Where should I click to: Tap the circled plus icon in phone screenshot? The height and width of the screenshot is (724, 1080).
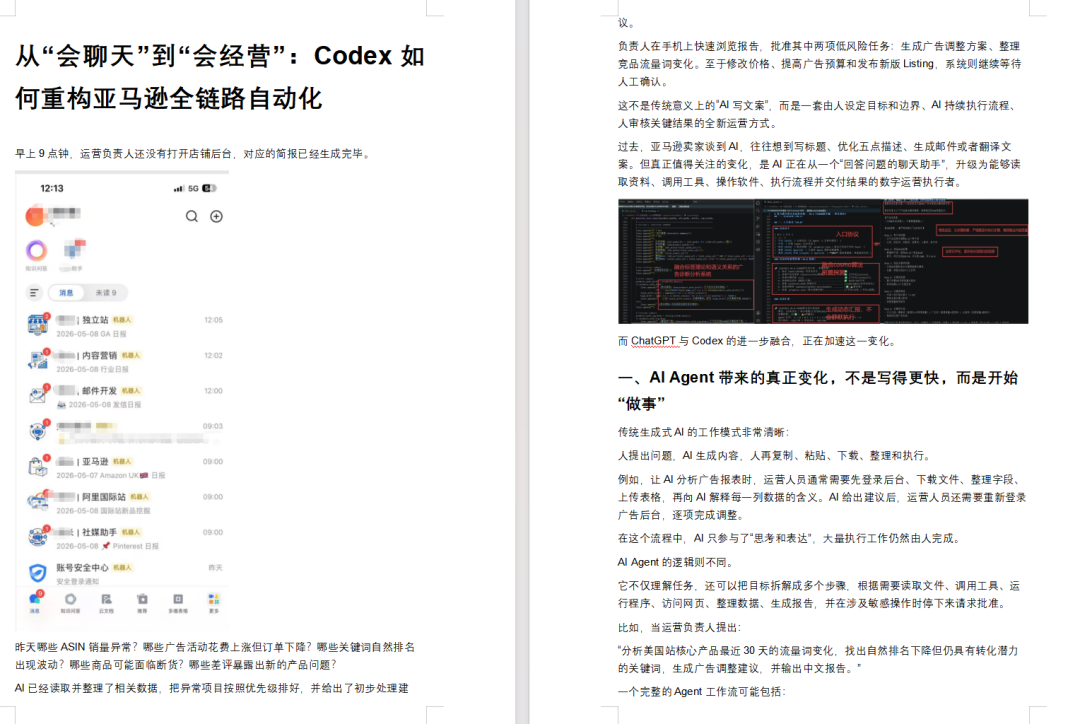pyautogui.click(x=216, y=216)
